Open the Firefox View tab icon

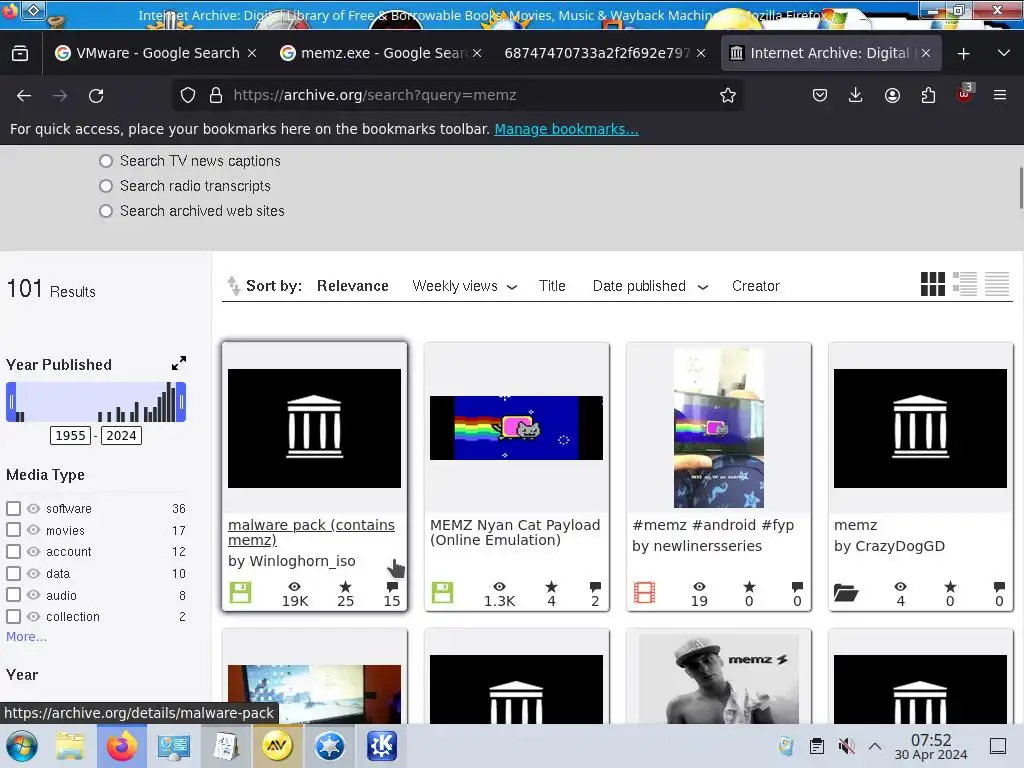coord(20,53)
